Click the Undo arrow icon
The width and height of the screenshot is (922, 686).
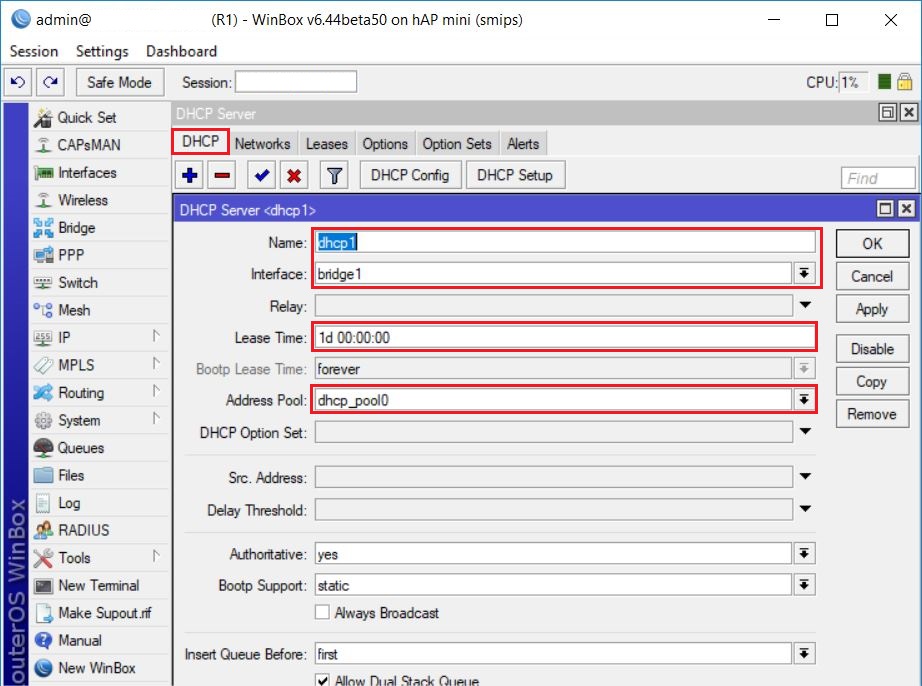click(18, 82)
